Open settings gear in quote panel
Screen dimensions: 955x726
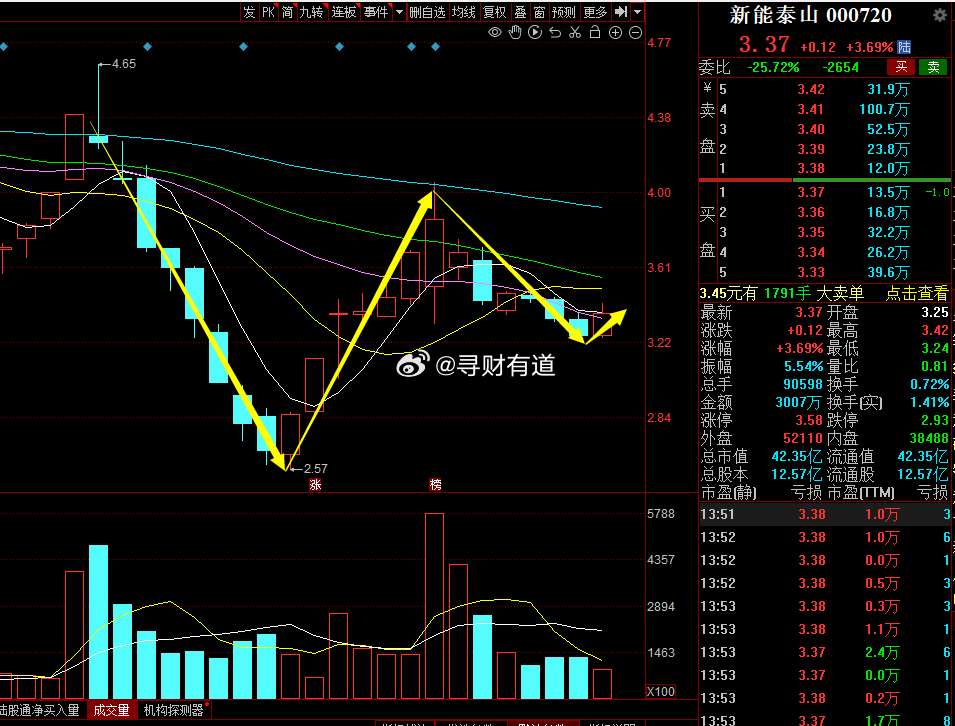939,15
